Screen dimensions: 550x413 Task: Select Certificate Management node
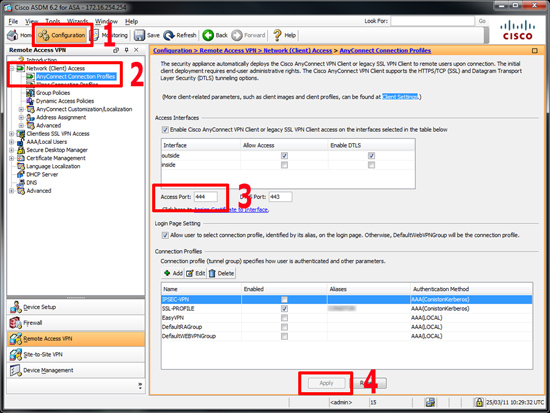(x=56, y=158)
